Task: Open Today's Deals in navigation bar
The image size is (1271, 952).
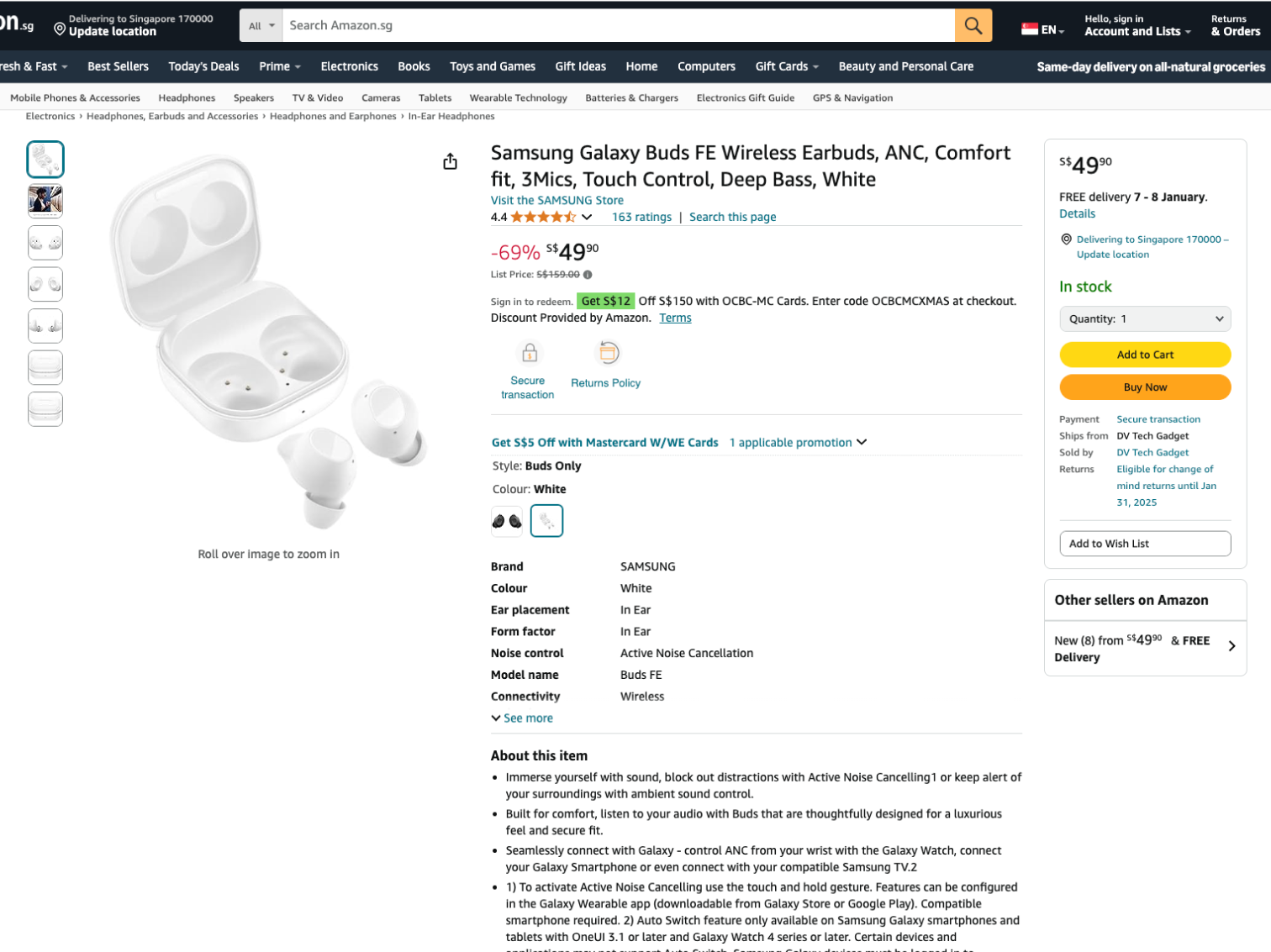Action: pos(203,66)
